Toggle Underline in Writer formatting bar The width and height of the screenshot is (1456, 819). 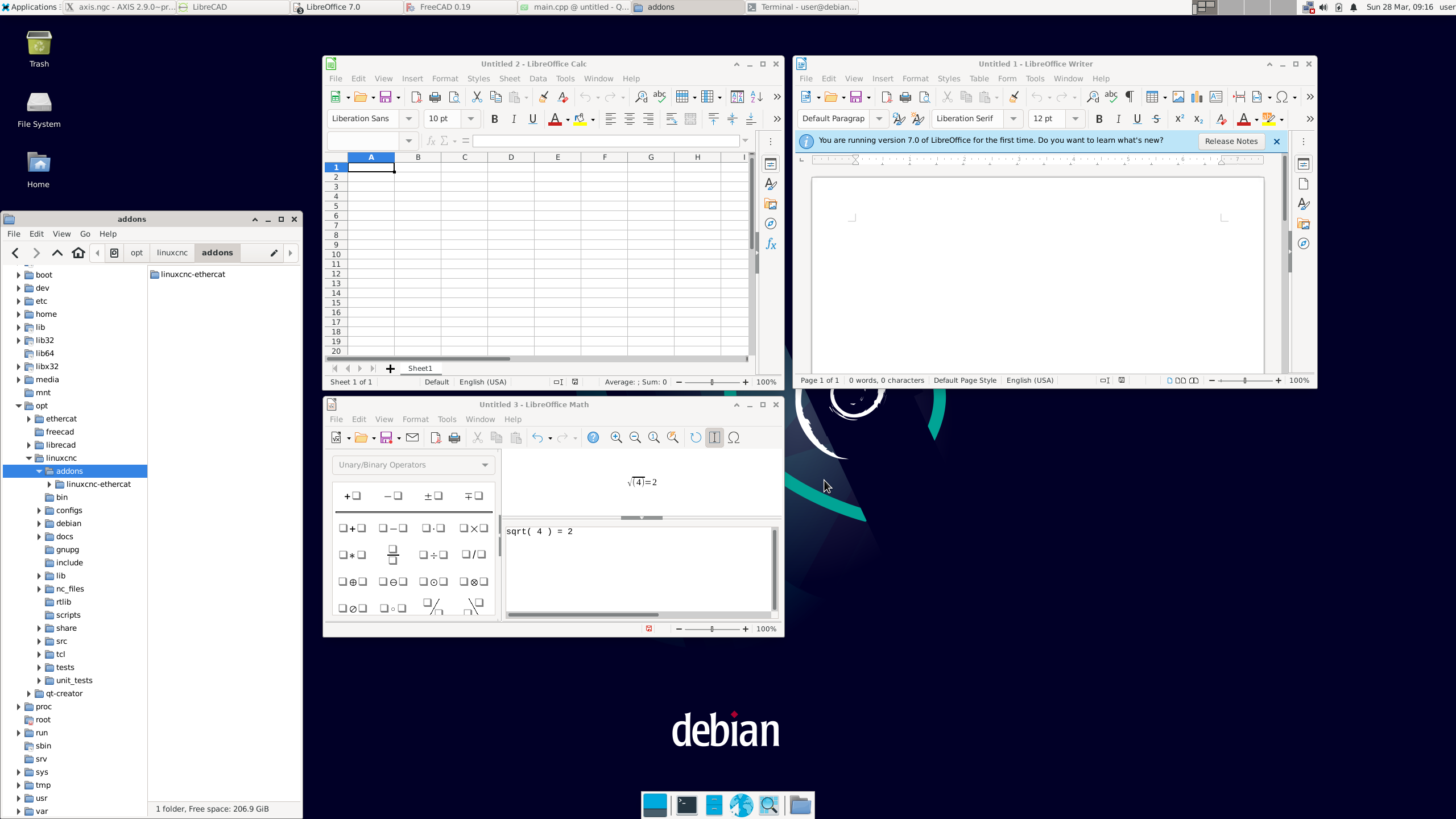coord(1137,119)
